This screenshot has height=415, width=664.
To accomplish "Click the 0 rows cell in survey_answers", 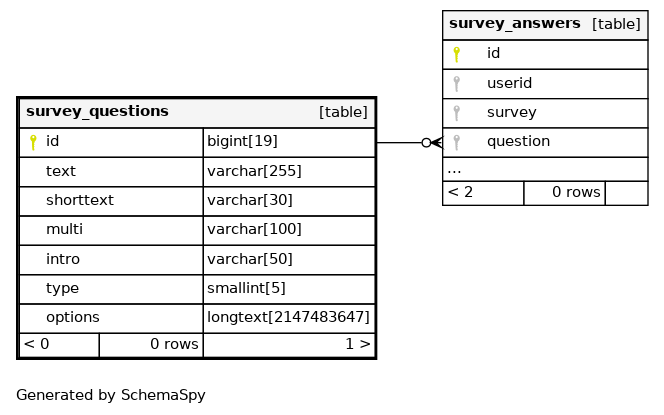I will click(x=564, y=193).
